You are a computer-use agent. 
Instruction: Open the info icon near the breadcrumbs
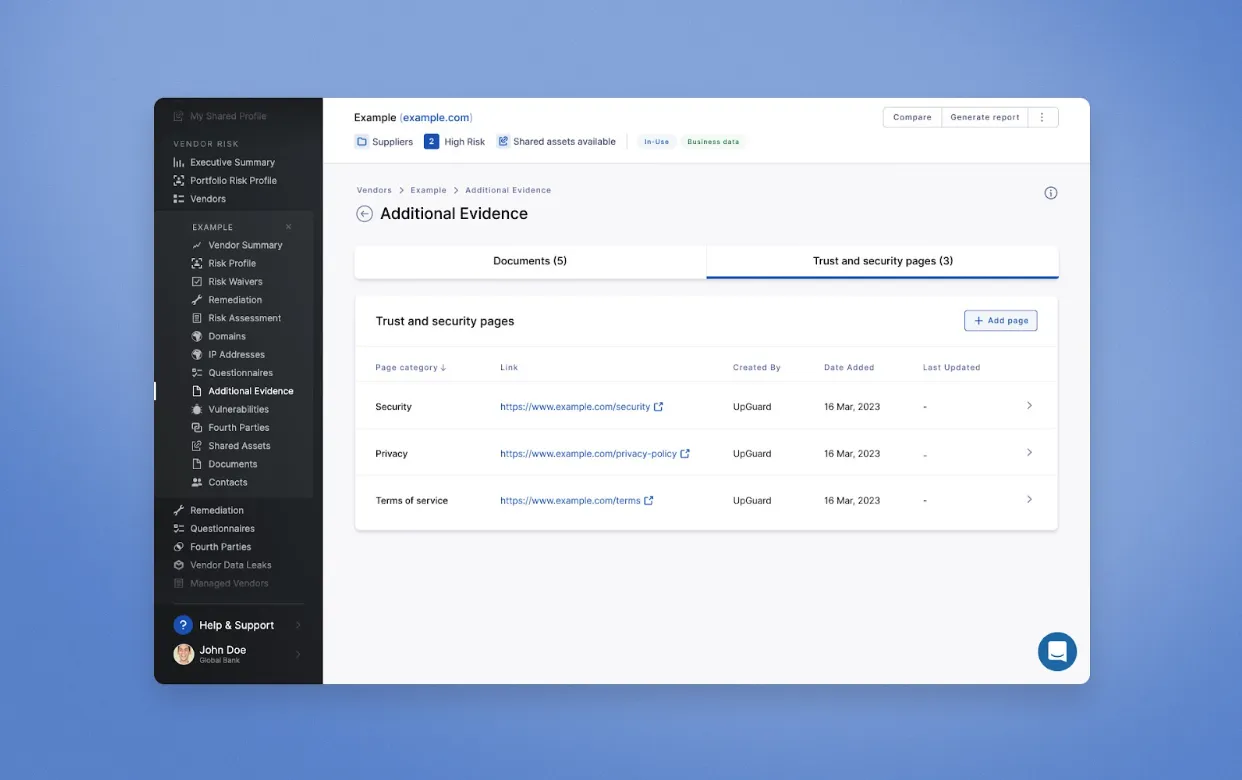tap(1051, 193)
